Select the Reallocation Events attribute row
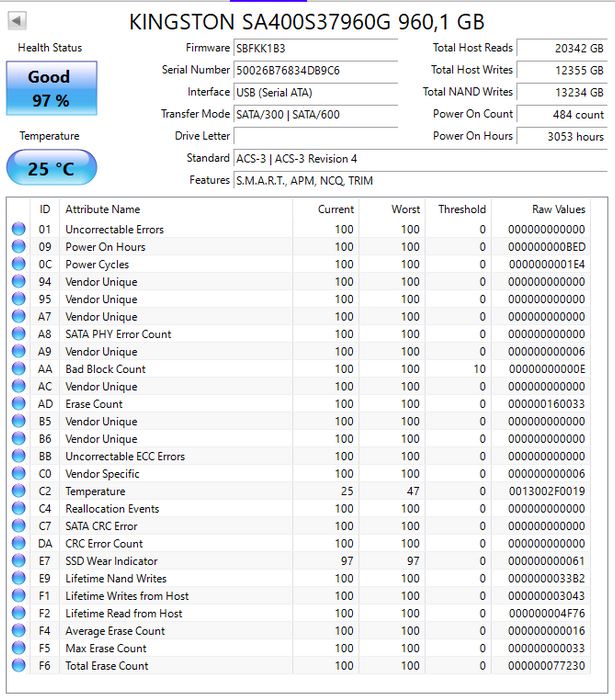Image resolution: width=615 pixels, height=700 pixels. (300, 509)
